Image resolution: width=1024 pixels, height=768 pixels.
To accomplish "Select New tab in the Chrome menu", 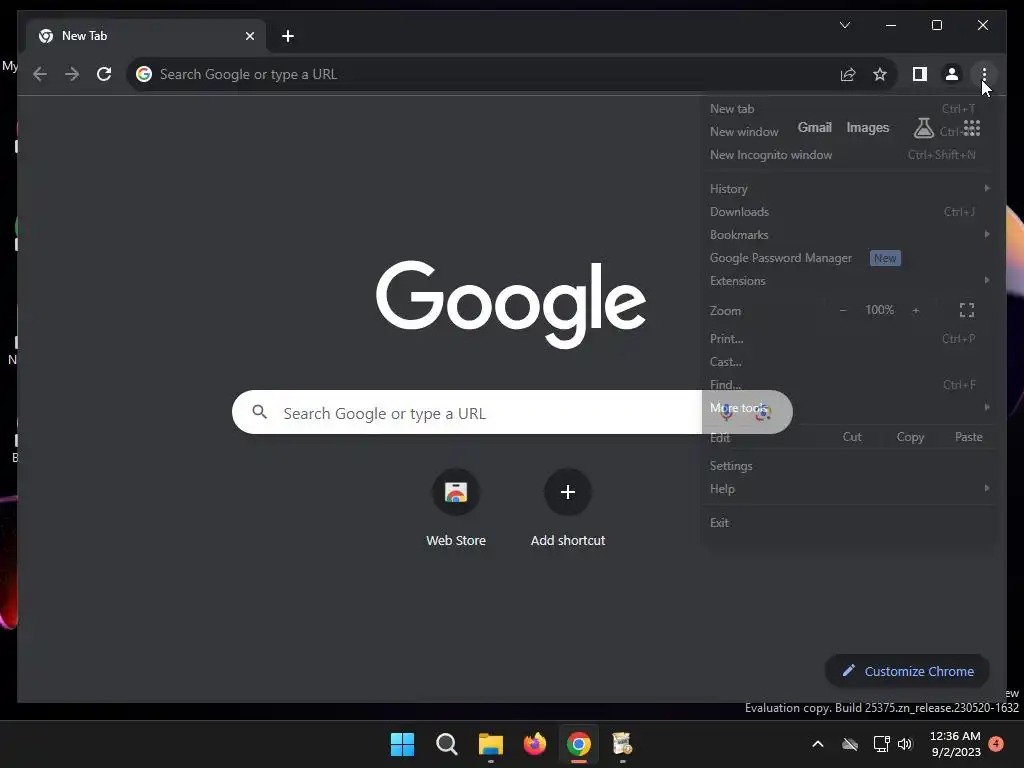I will pos(848,109).
